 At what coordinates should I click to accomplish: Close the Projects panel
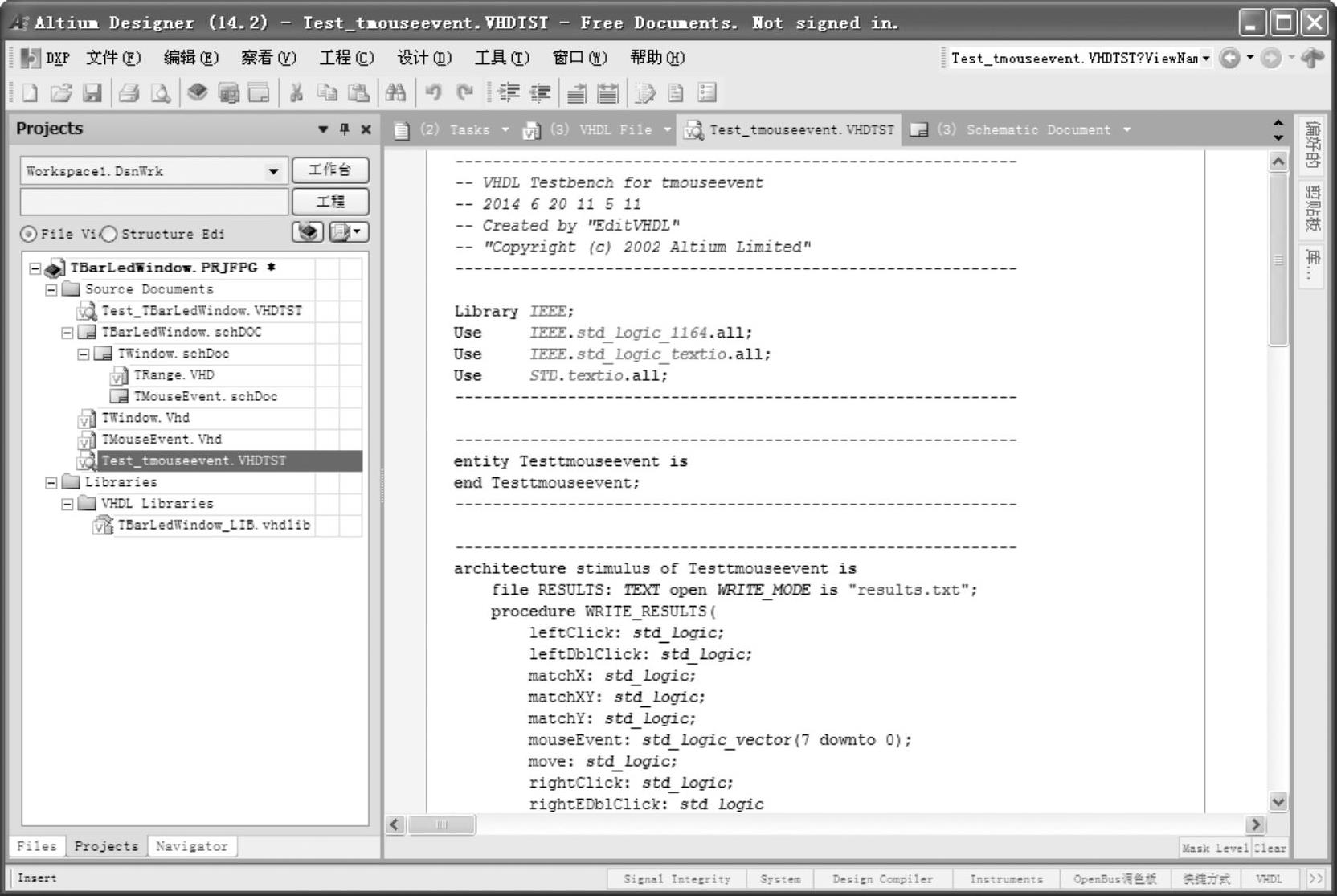[366, 129]
